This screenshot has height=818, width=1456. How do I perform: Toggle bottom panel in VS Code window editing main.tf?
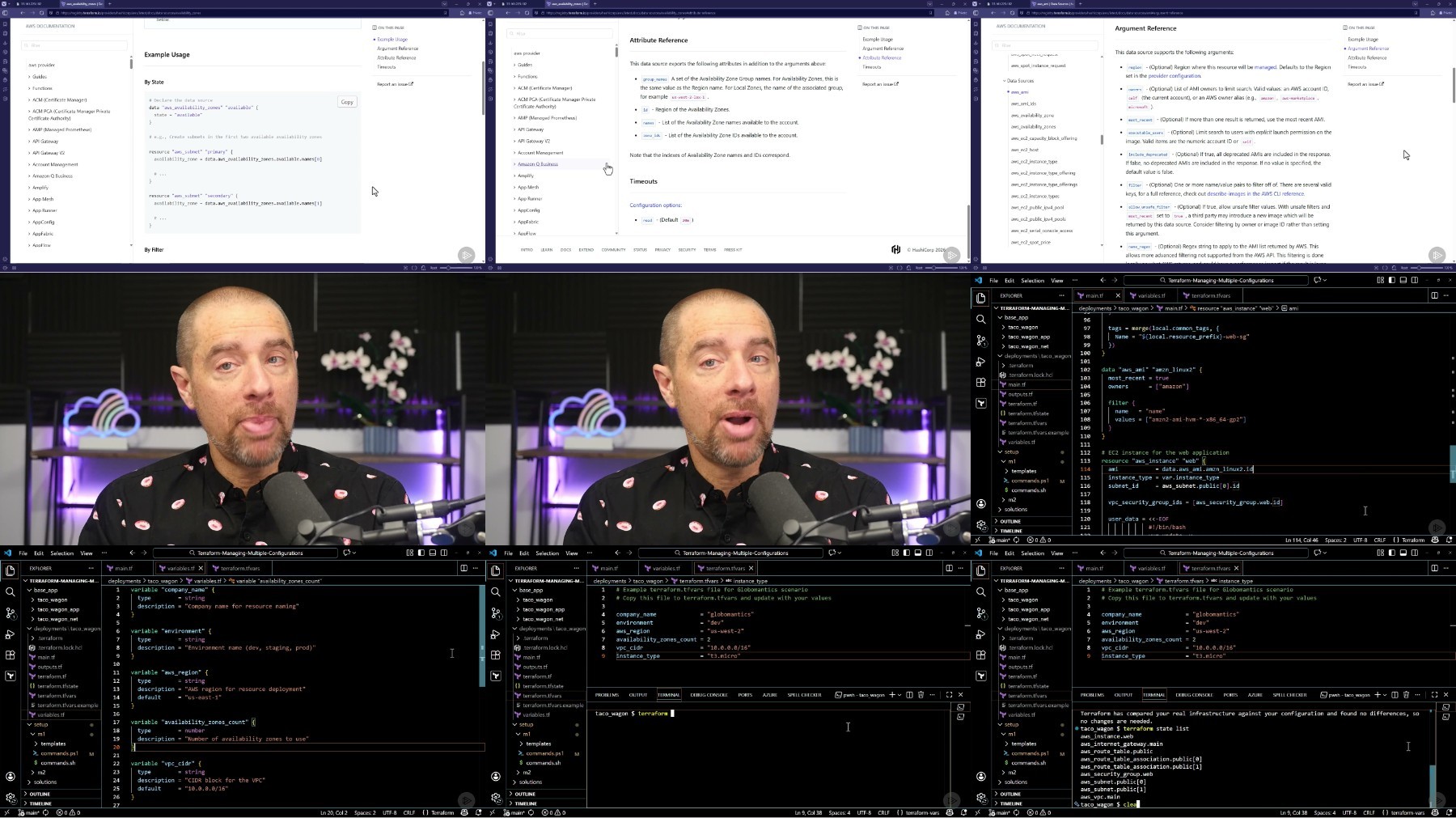coord(1403,280)
